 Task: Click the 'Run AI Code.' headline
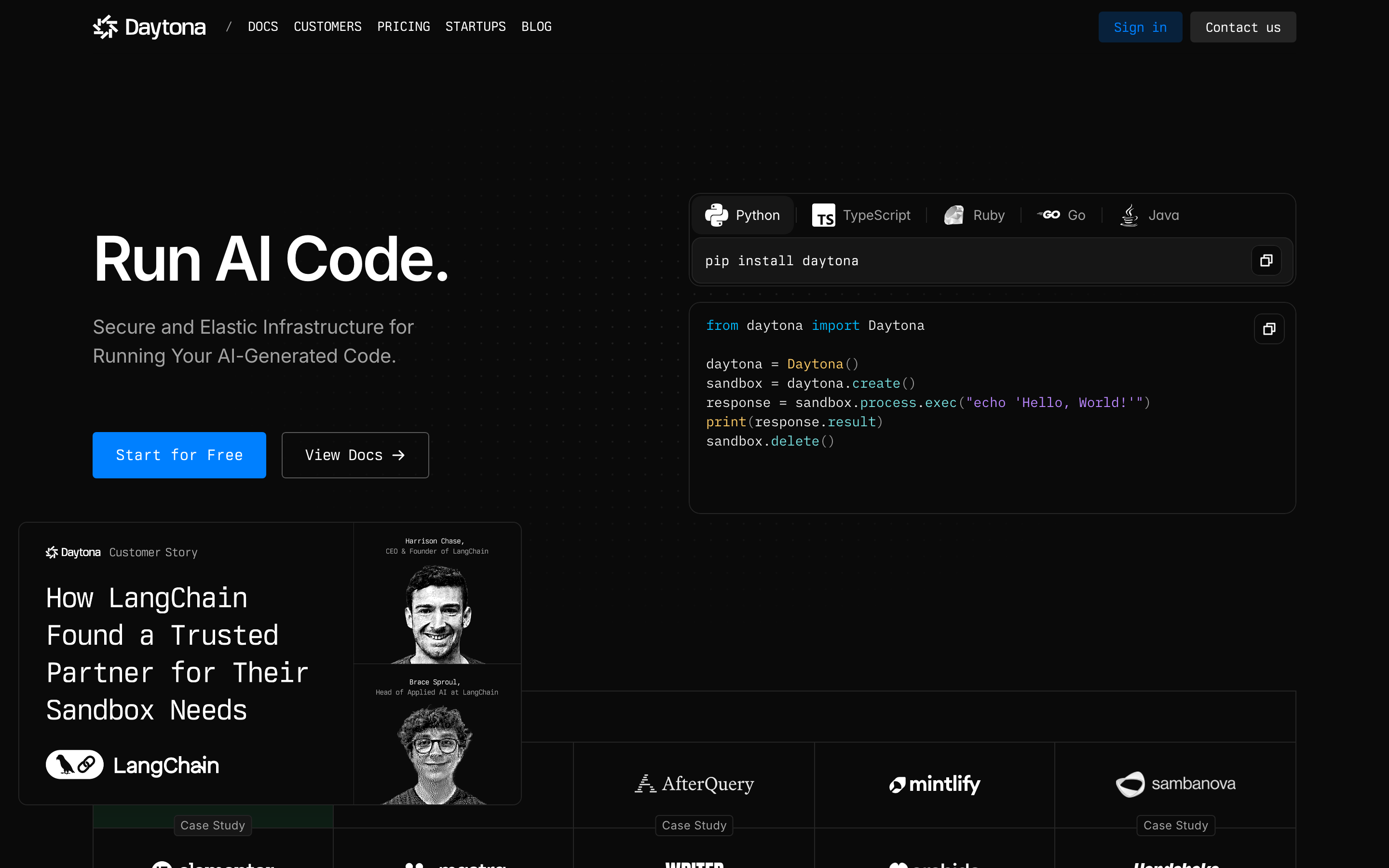click(x=271, y=259)
